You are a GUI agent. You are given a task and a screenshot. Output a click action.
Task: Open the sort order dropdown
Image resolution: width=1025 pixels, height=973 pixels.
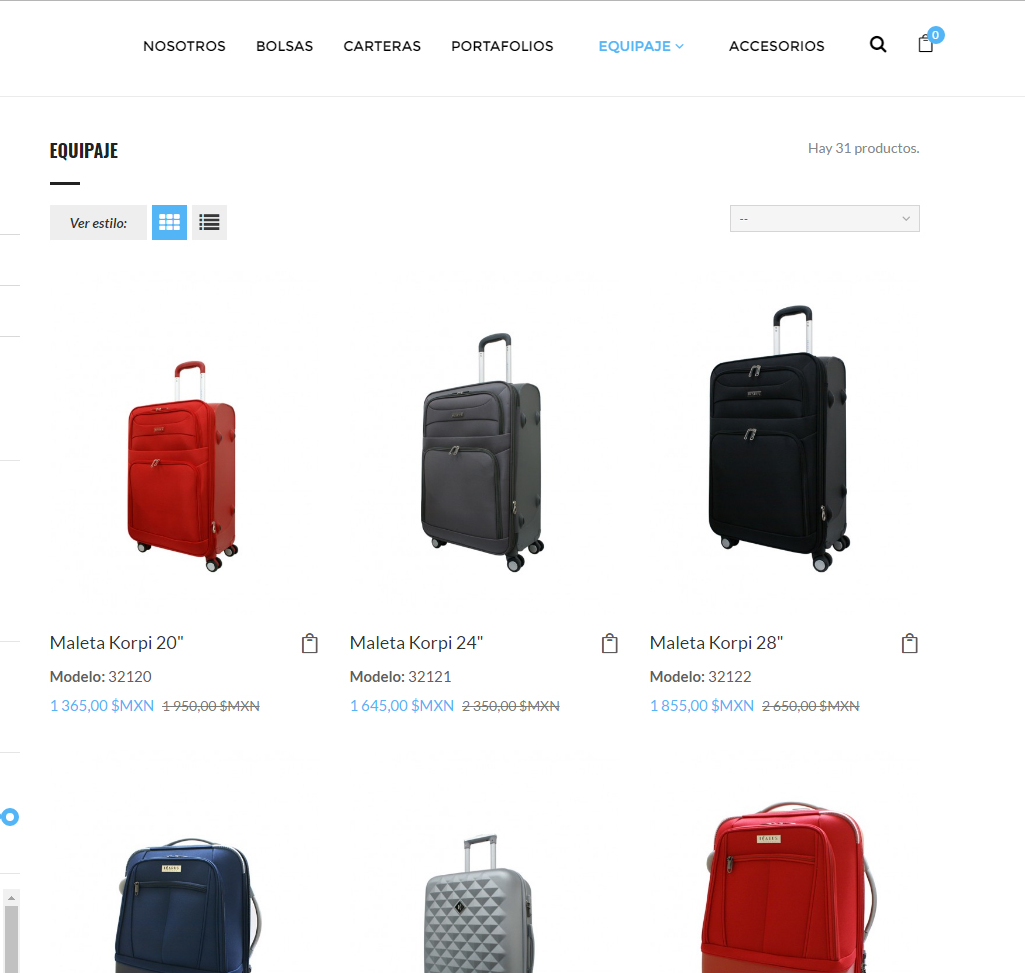point(824,218)
